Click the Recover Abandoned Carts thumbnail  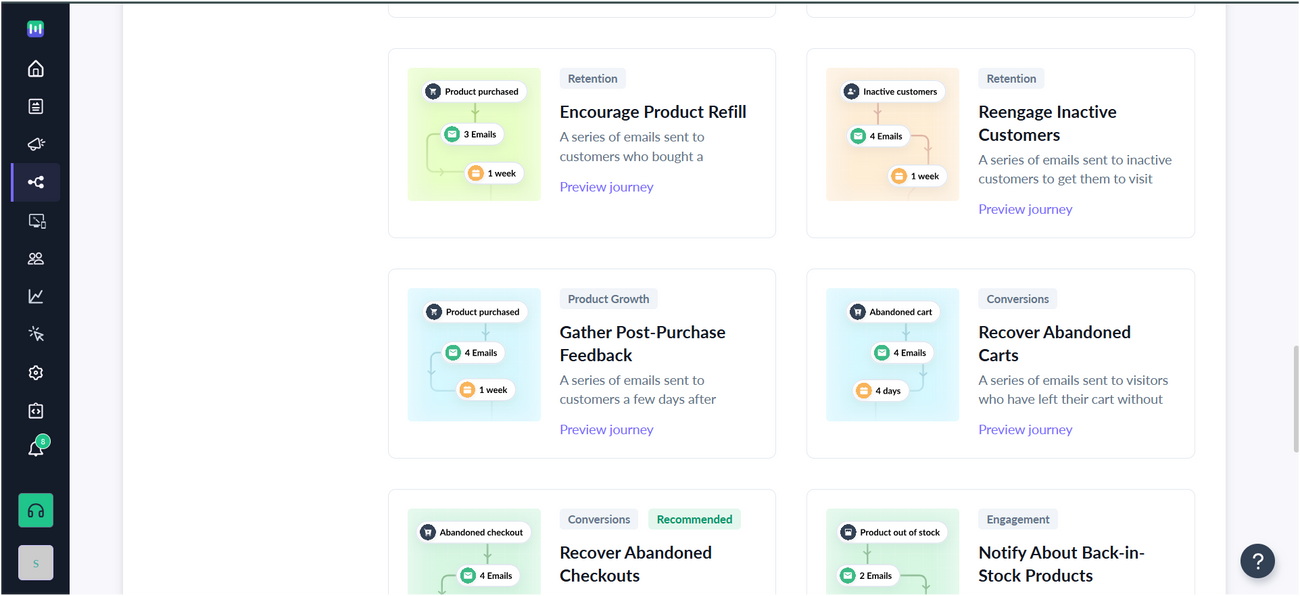pos(892,354)
